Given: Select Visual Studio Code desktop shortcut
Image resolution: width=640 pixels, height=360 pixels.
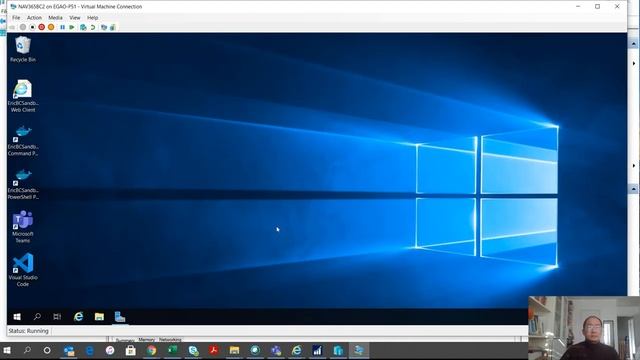Looking at the screenshot, I should [x=23, y=270].
